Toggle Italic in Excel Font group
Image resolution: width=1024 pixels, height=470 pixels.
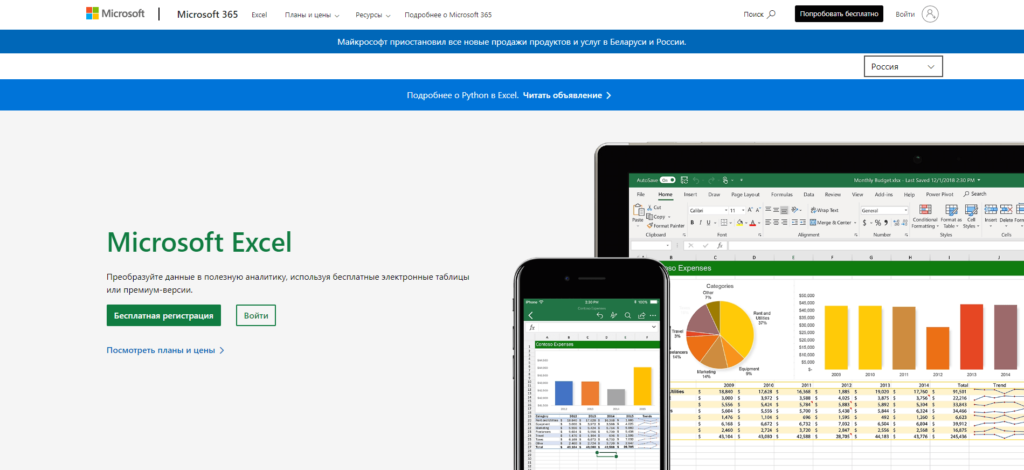pos(700,223)
